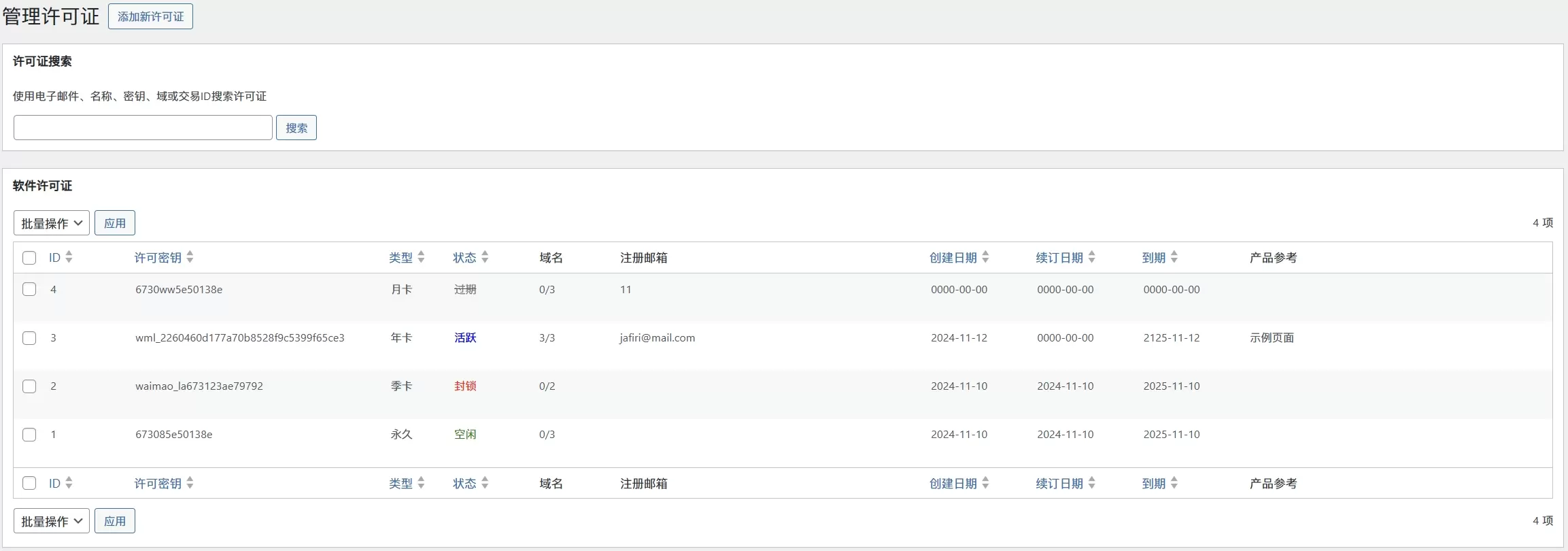Sort by the top 许可密钥 column link
Image resolution: width=1568 pixels, height=551 pixels.
tap(158, 258)
